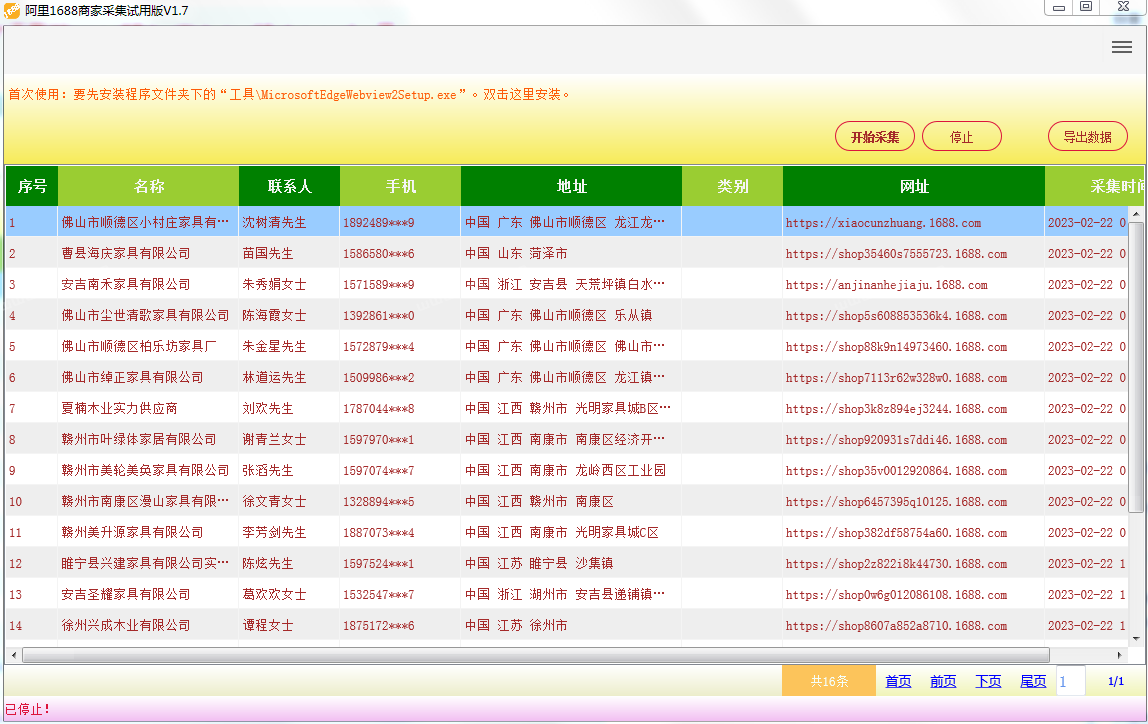This screenshot has width=1148, height=724.
Task: Jump to last page via 尾页
Action: tap(1033, 682)
